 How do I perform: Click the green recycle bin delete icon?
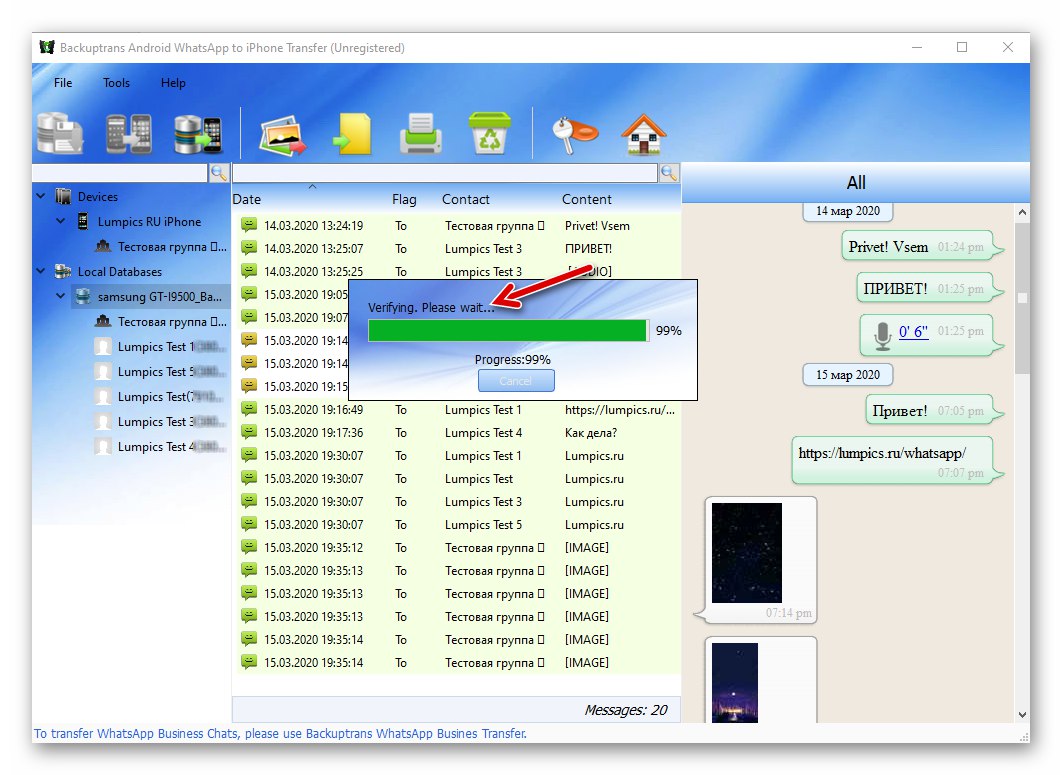pos(489,133)
